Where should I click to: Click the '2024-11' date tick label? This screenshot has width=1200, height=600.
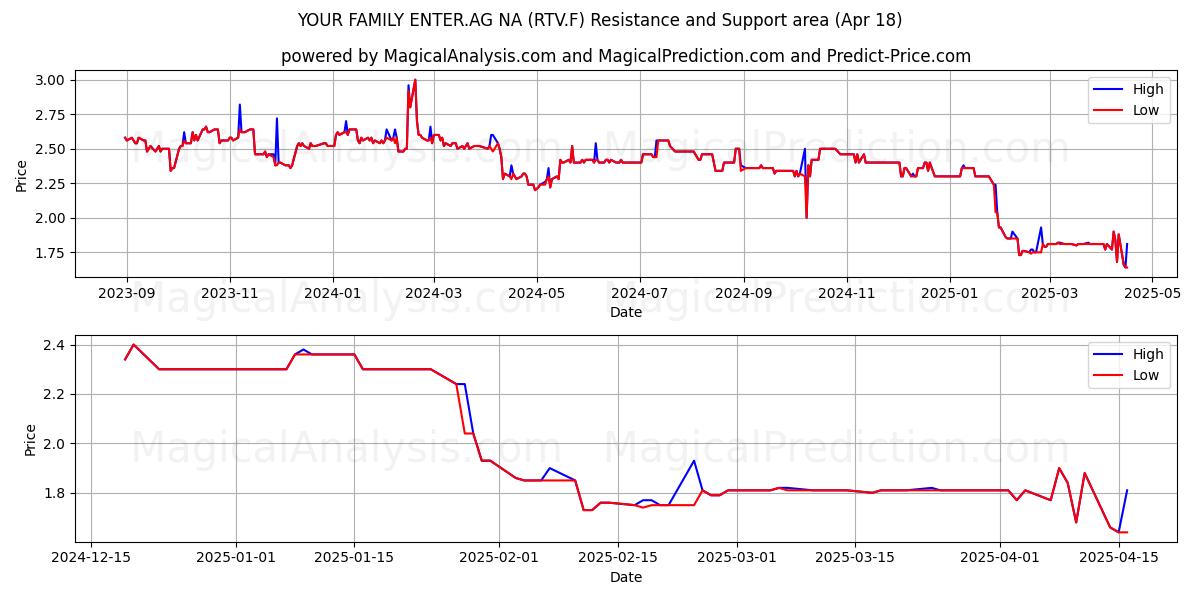pyautogui.click(x=846, y=295)
